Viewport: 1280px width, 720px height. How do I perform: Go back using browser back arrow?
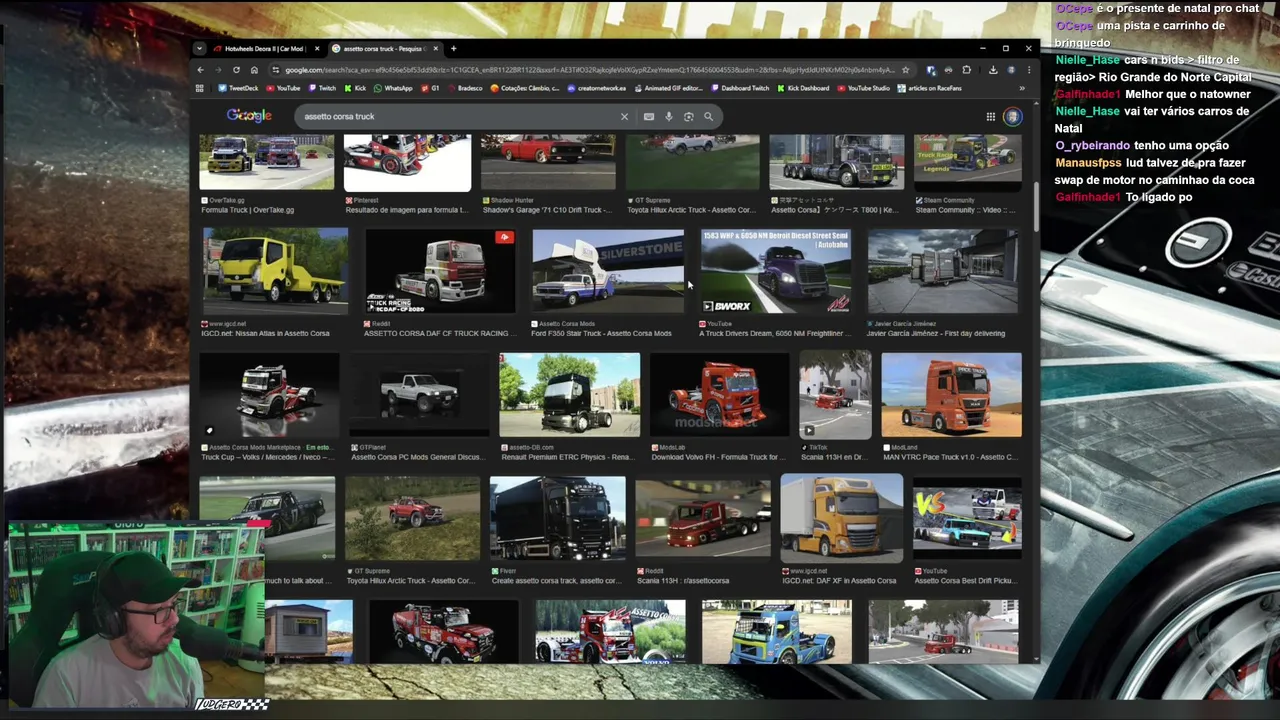(x=200, y=70)
